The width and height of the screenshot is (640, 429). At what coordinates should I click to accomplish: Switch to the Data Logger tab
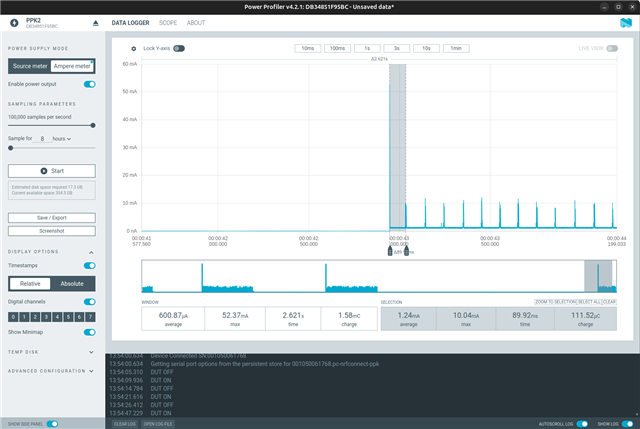pyautogui.click(x=131, y=23)
